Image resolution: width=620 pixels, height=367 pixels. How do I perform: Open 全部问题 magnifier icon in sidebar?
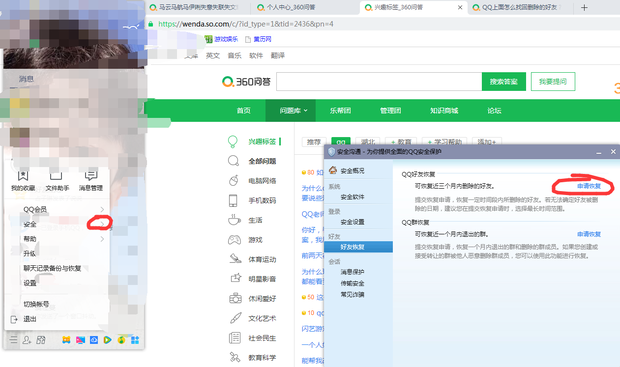(x=233, y=161)
